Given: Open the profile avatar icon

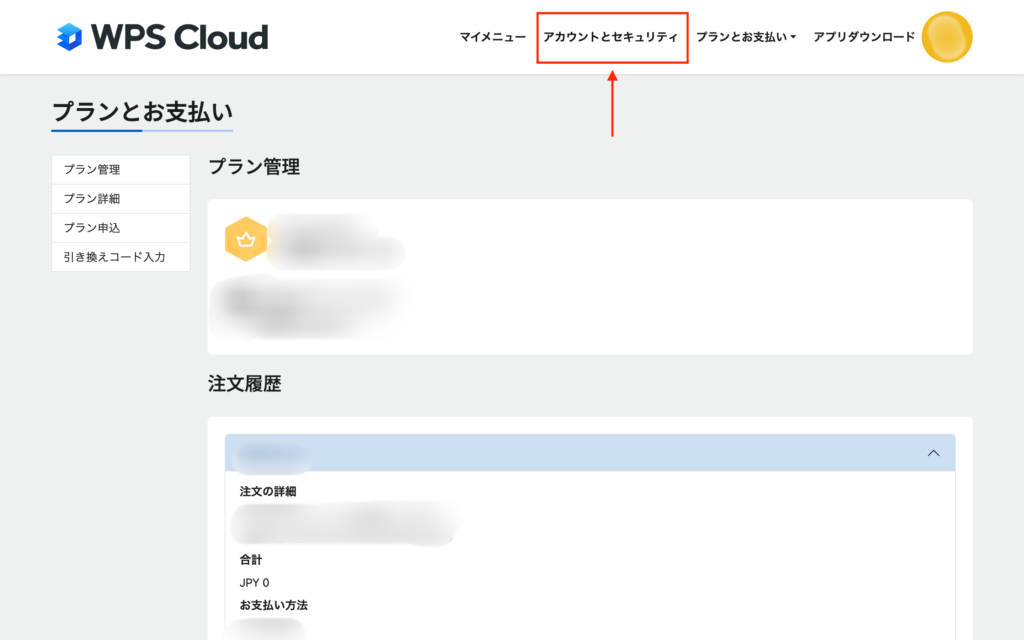Looking at the screenshot, I should tap(946, 36).
